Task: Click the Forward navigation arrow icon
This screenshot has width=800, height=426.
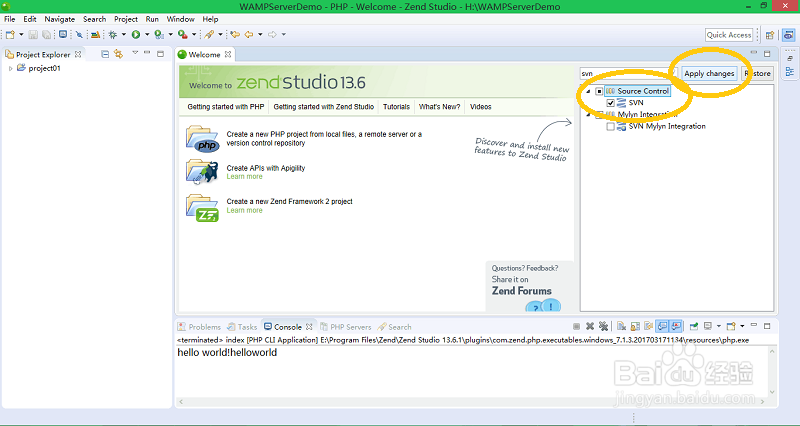Action: 272,35
